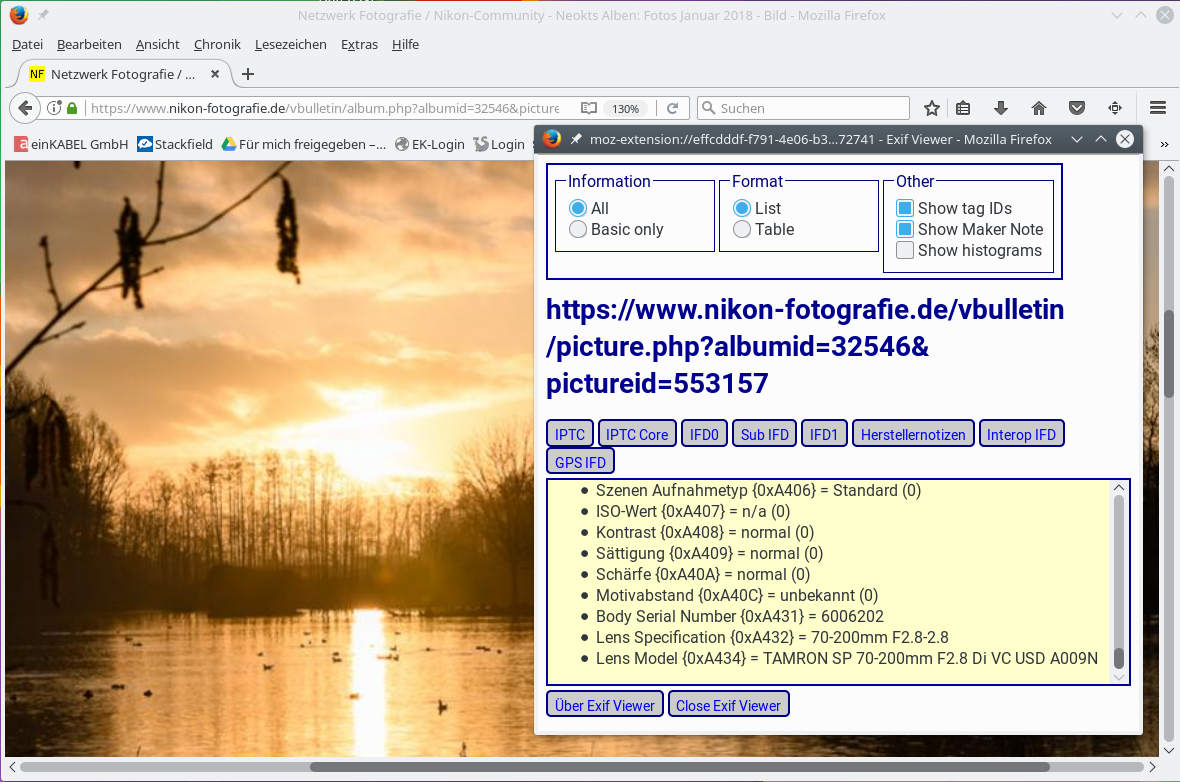Image resolution: width=1180 pixels, height=782 pixels.
Task: Open the Bearbeiten menu
Action: (x=89, y=44)
